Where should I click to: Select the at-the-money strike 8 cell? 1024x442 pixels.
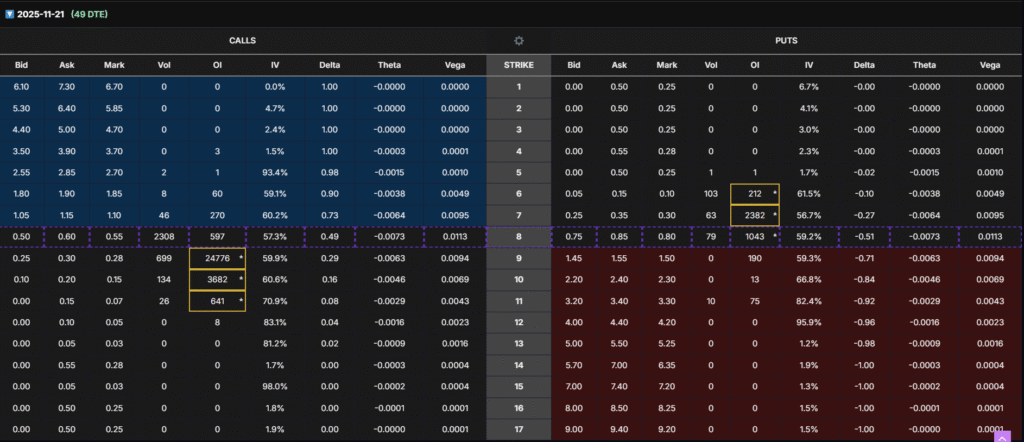click(518, 237)
